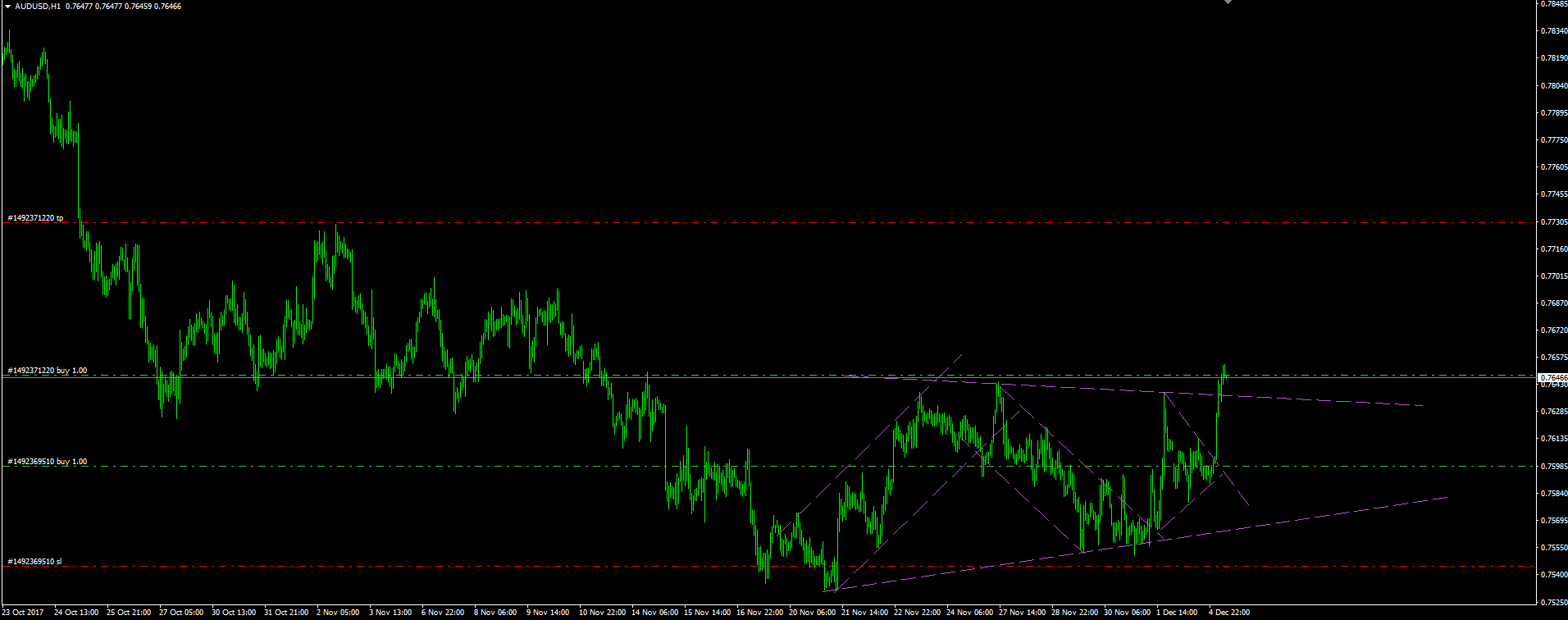The image size is (1568, 620).
Task: Click the 0.77750 price scale label
Action: click(1553, 140)
